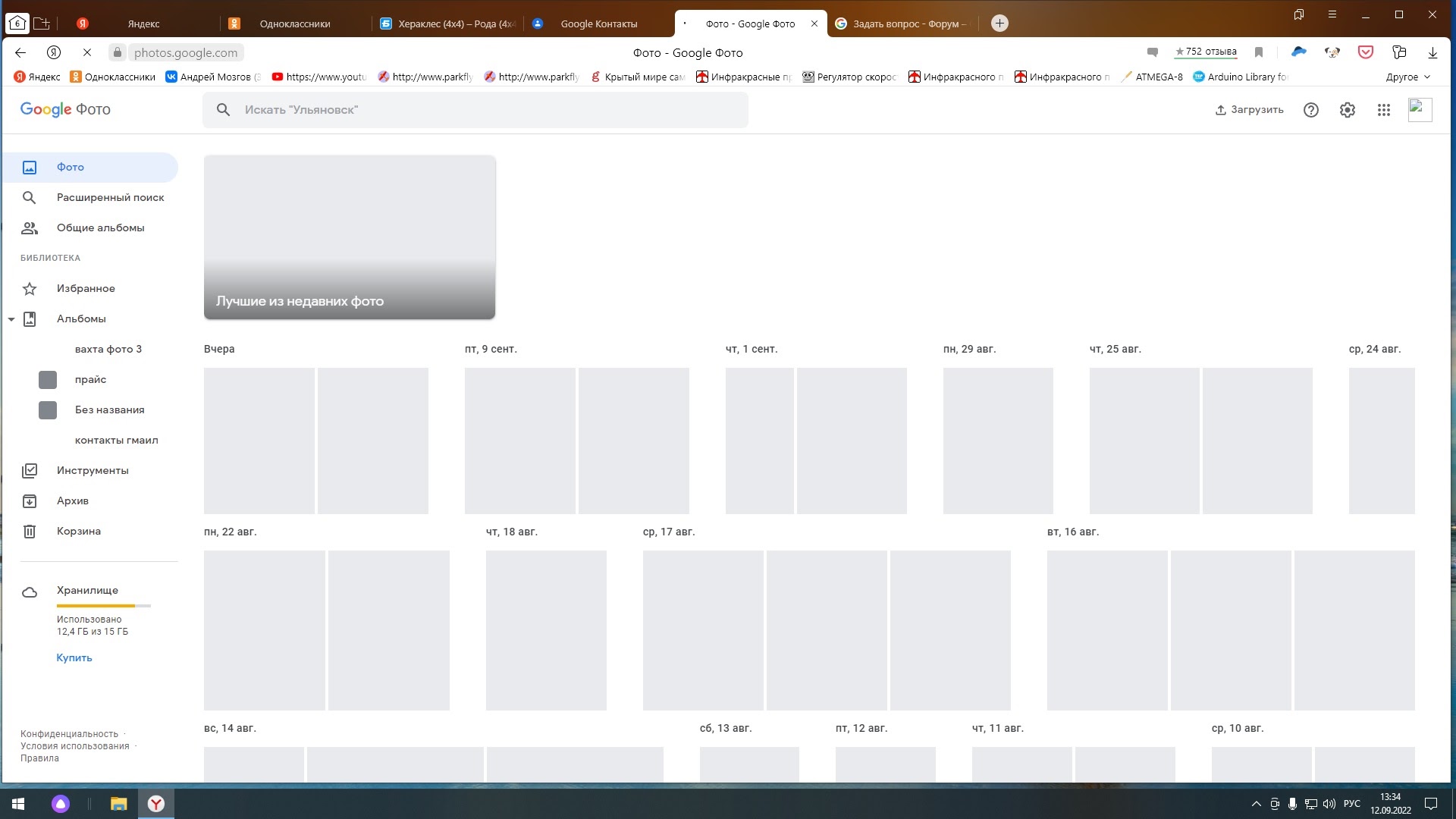Open the browser hamburger menu
The width and height of the screenshot is (1456, 819).
point(1332,14)
